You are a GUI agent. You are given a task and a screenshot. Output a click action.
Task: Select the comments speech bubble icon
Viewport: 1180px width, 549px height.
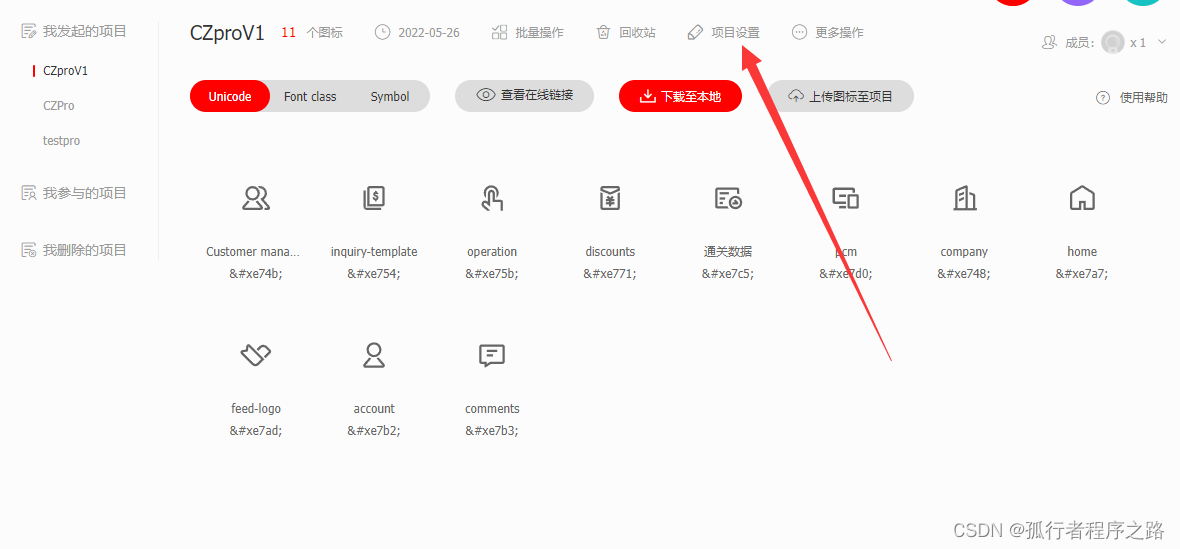click(x=492, y=355)
